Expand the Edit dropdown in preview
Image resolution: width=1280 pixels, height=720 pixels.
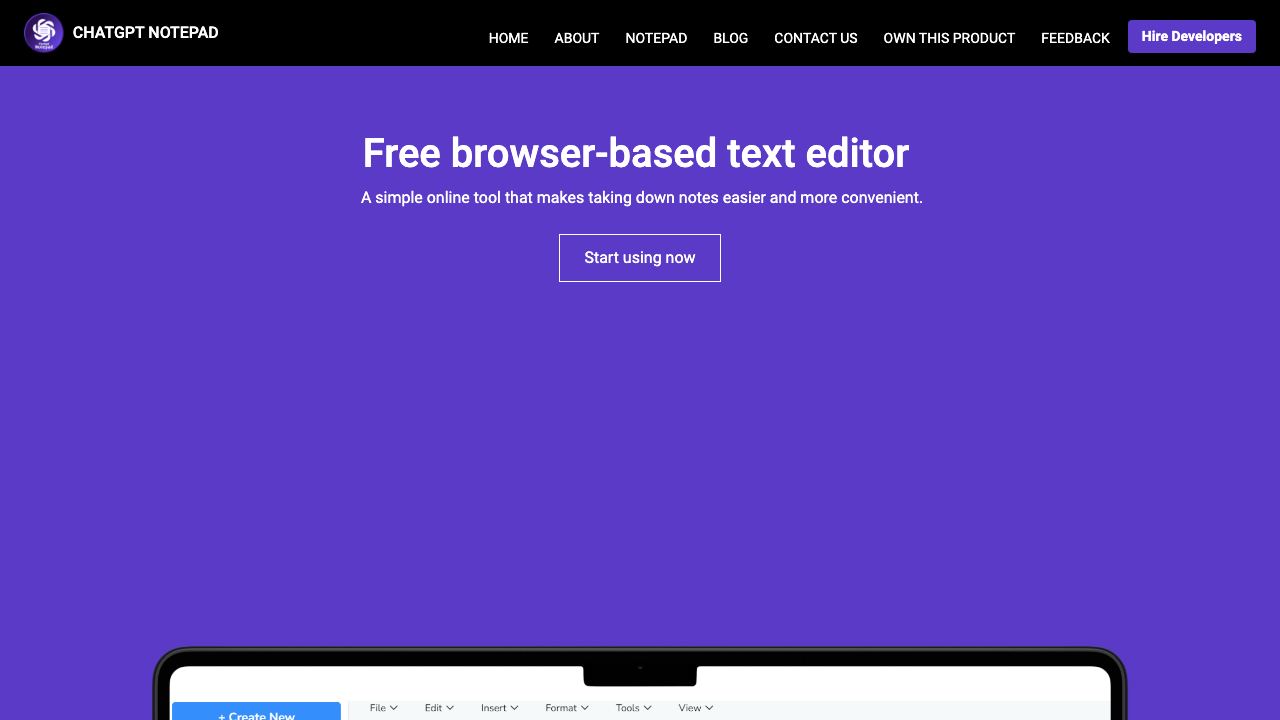[x=439, y=708]
